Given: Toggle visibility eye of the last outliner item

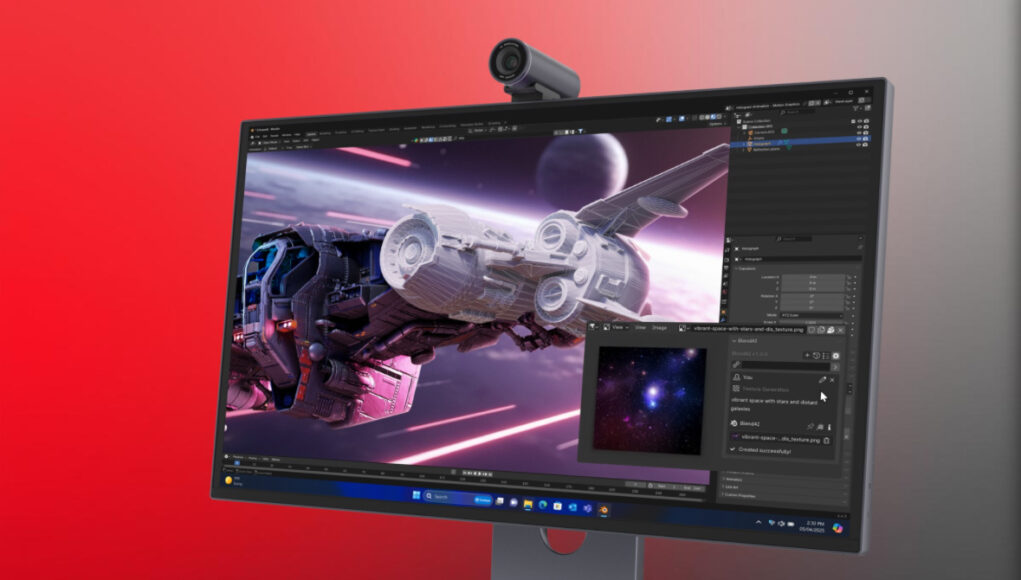Looking at the screenshot, I should pos(859,143).
